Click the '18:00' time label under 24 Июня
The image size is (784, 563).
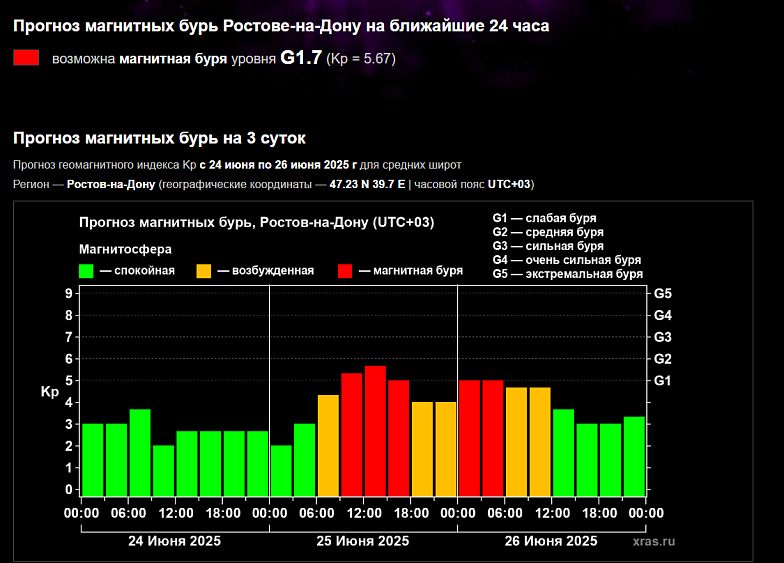point(222,513)
